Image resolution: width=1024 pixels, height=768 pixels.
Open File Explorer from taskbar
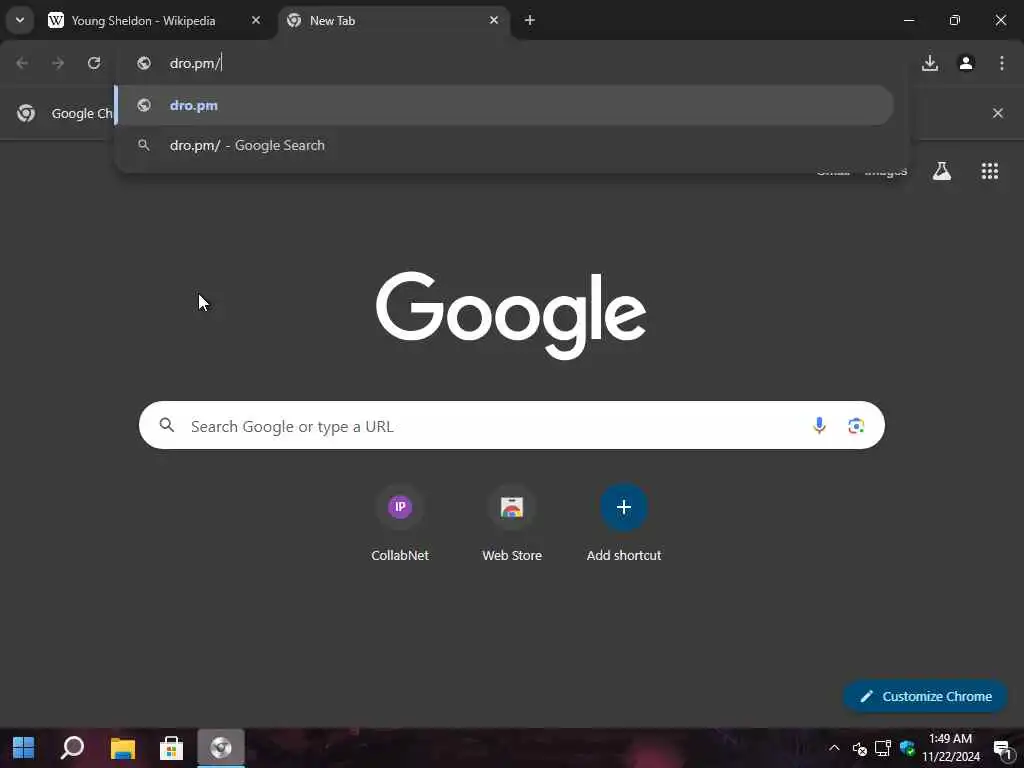(122, 748)
